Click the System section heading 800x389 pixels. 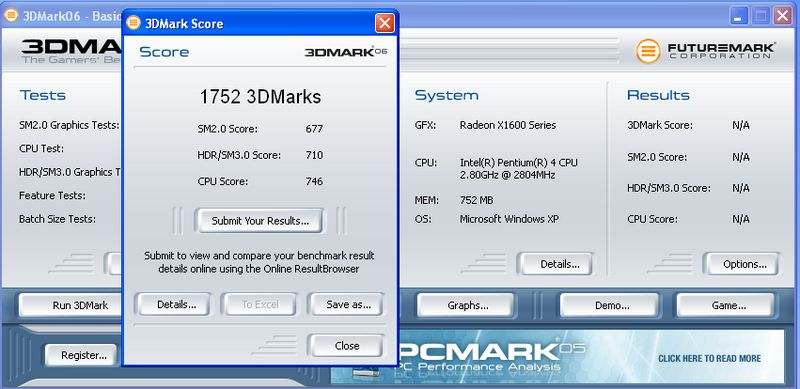click(446, 95)
